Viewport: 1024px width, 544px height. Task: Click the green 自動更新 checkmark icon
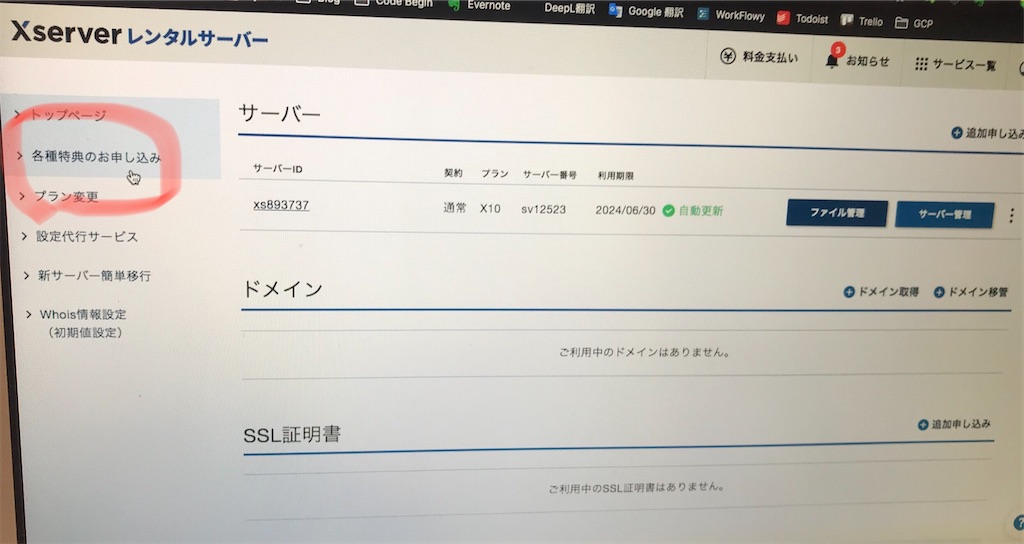pos(668,210)
